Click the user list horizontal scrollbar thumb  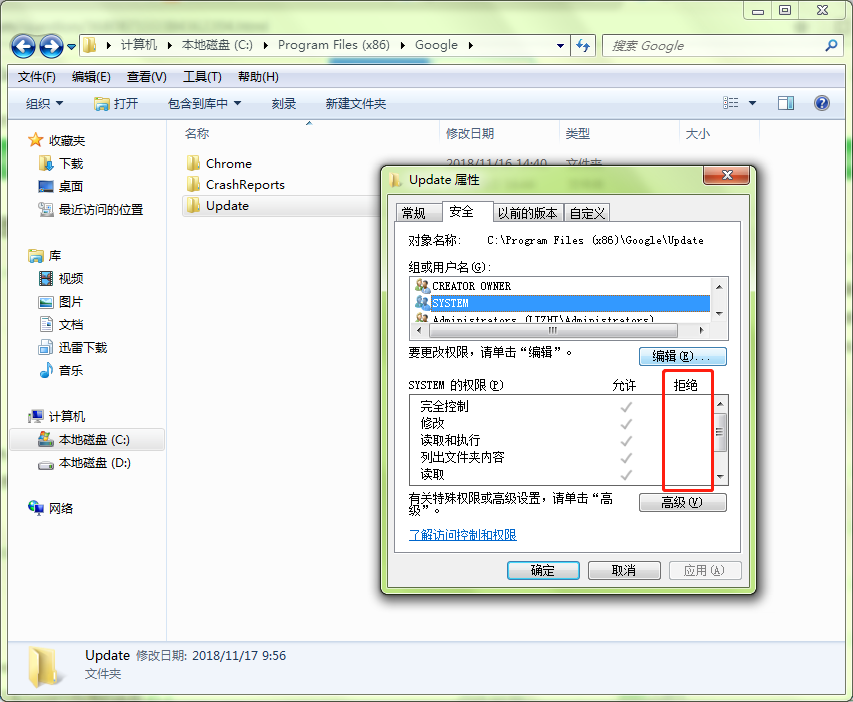click(x=553, y=330)
